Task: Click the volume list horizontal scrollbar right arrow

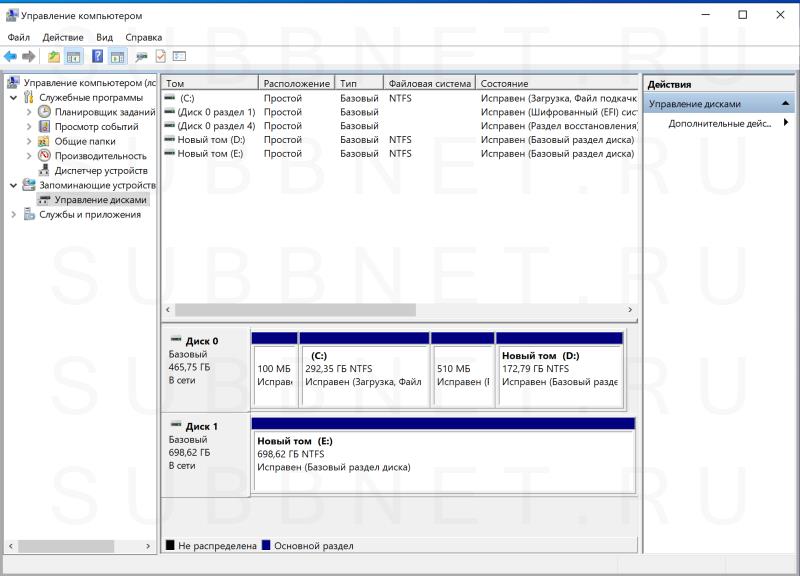Action: [630, 310]
